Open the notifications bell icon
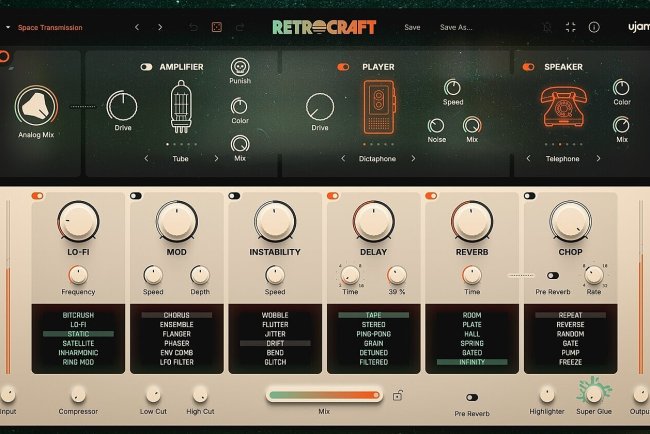 coord(547,27)
